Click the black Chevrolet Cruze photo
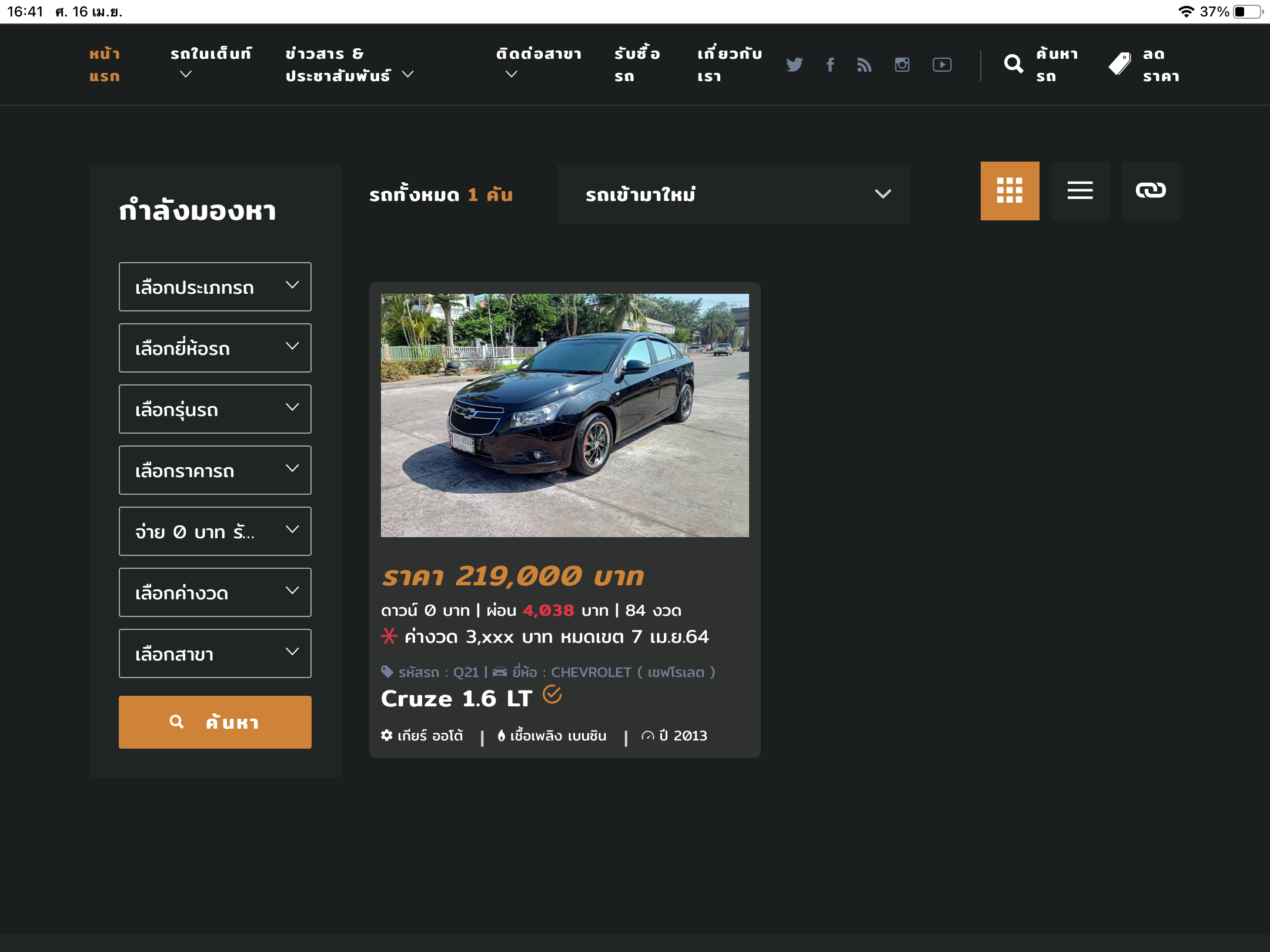Screen dimensions: 1270x952 [x=564, y=415]
